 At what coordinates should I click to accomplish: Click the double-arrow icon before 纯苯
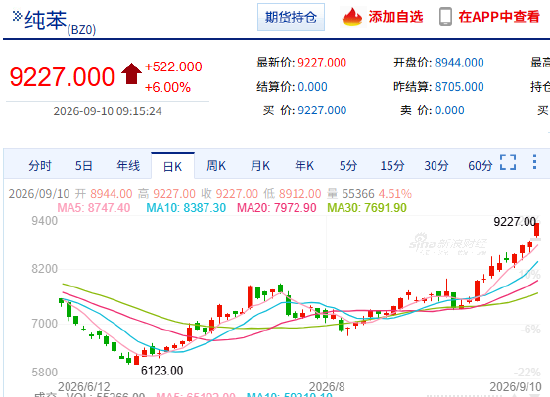point(17,16)
